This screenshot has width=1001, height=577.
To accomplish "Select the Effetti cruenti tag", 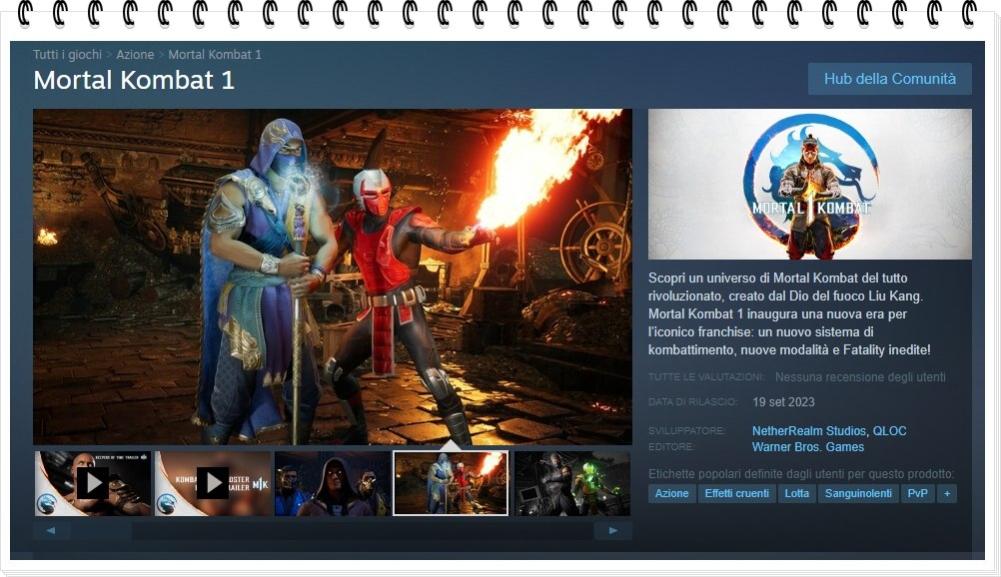I will click(x=736, y=494).
